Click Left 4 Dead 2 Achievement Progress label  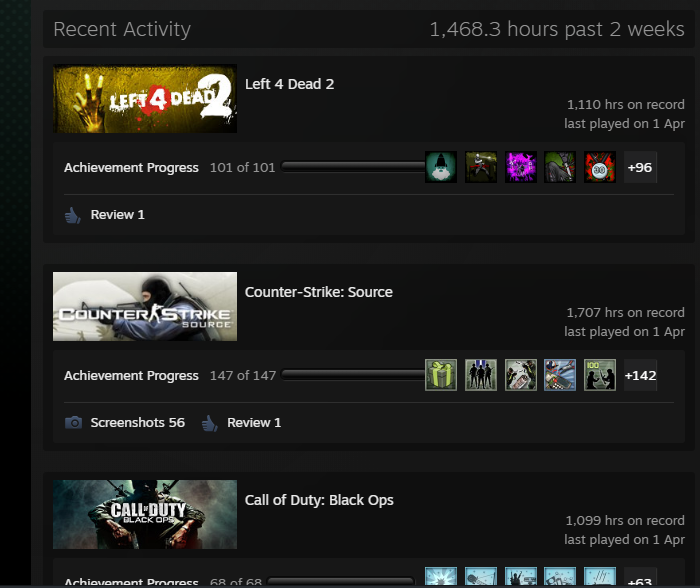pos(131,167)
